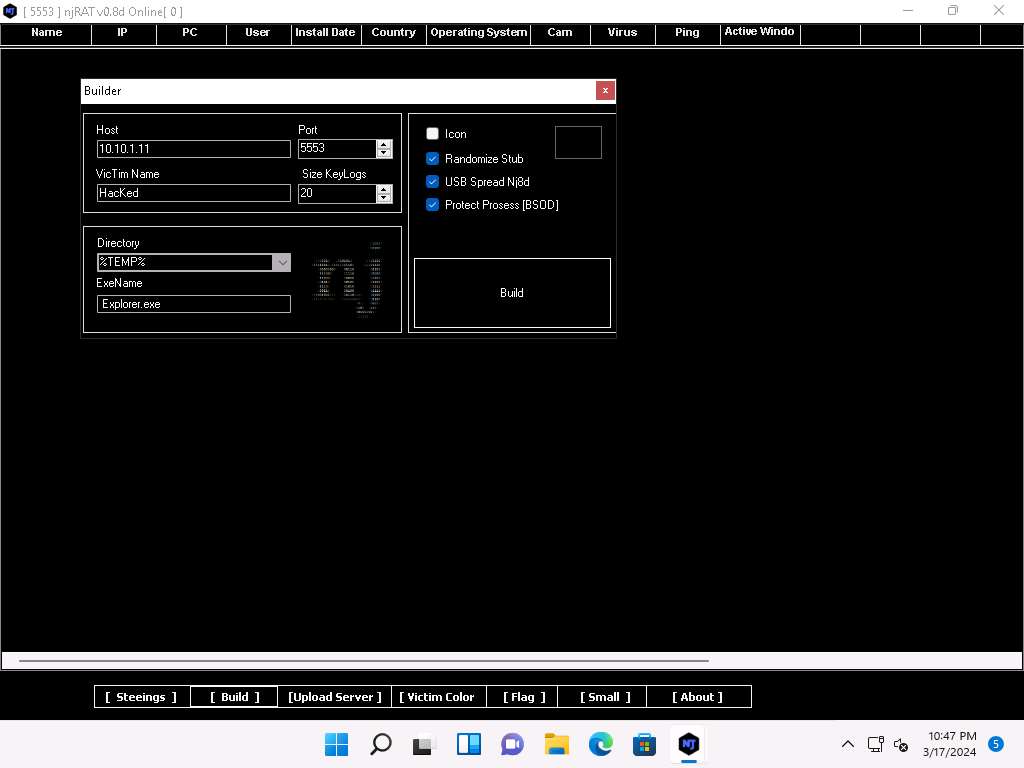Viewport: 1024px width, 768px height.
Task: Open the [ About ] menu item
Action: coord(698,697)
